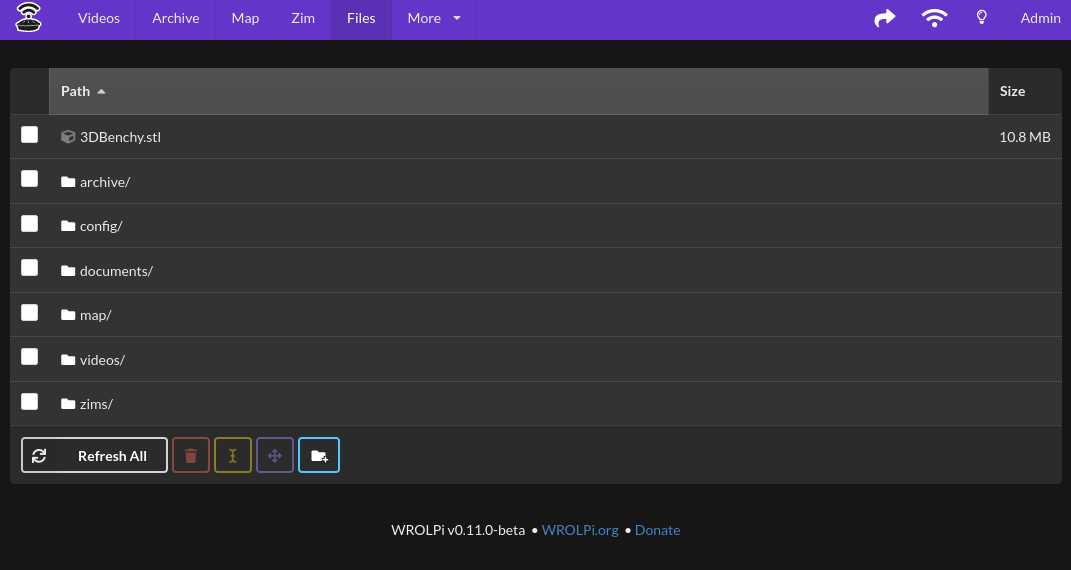This screenshot has height=570, width=1071.
Task: Open the Videos tab
Action: [99, 18]
